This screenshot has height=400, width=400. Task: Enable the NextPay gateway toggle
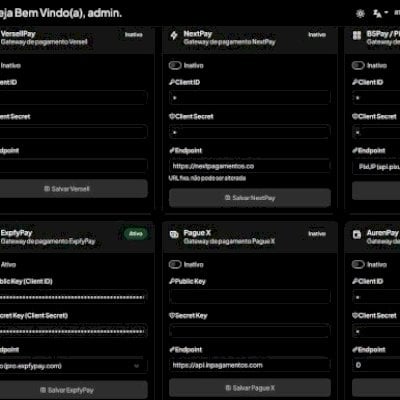pos(175,65)
